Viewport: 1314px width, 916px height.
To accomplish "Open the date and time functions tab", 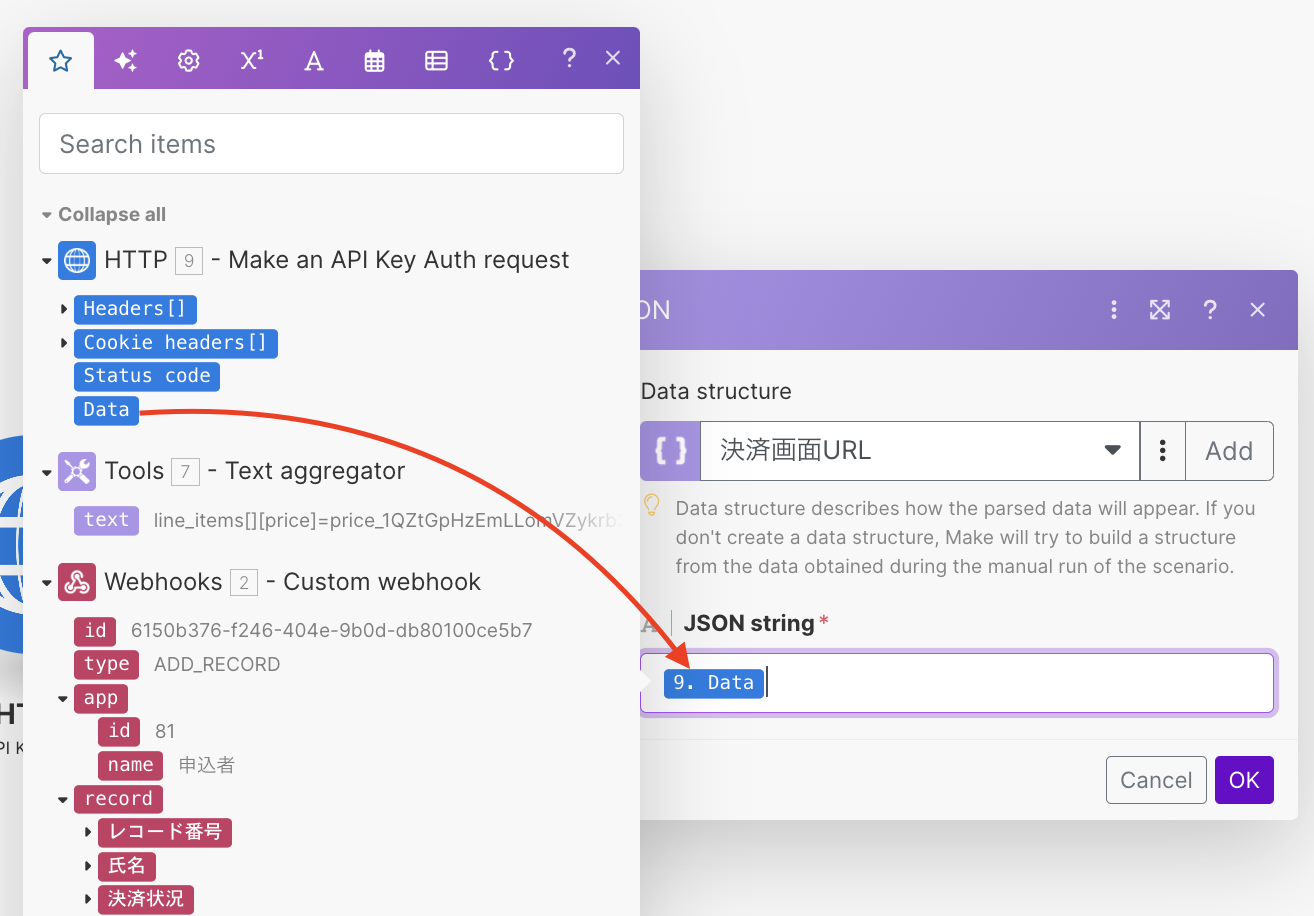I will pos(374,61).
